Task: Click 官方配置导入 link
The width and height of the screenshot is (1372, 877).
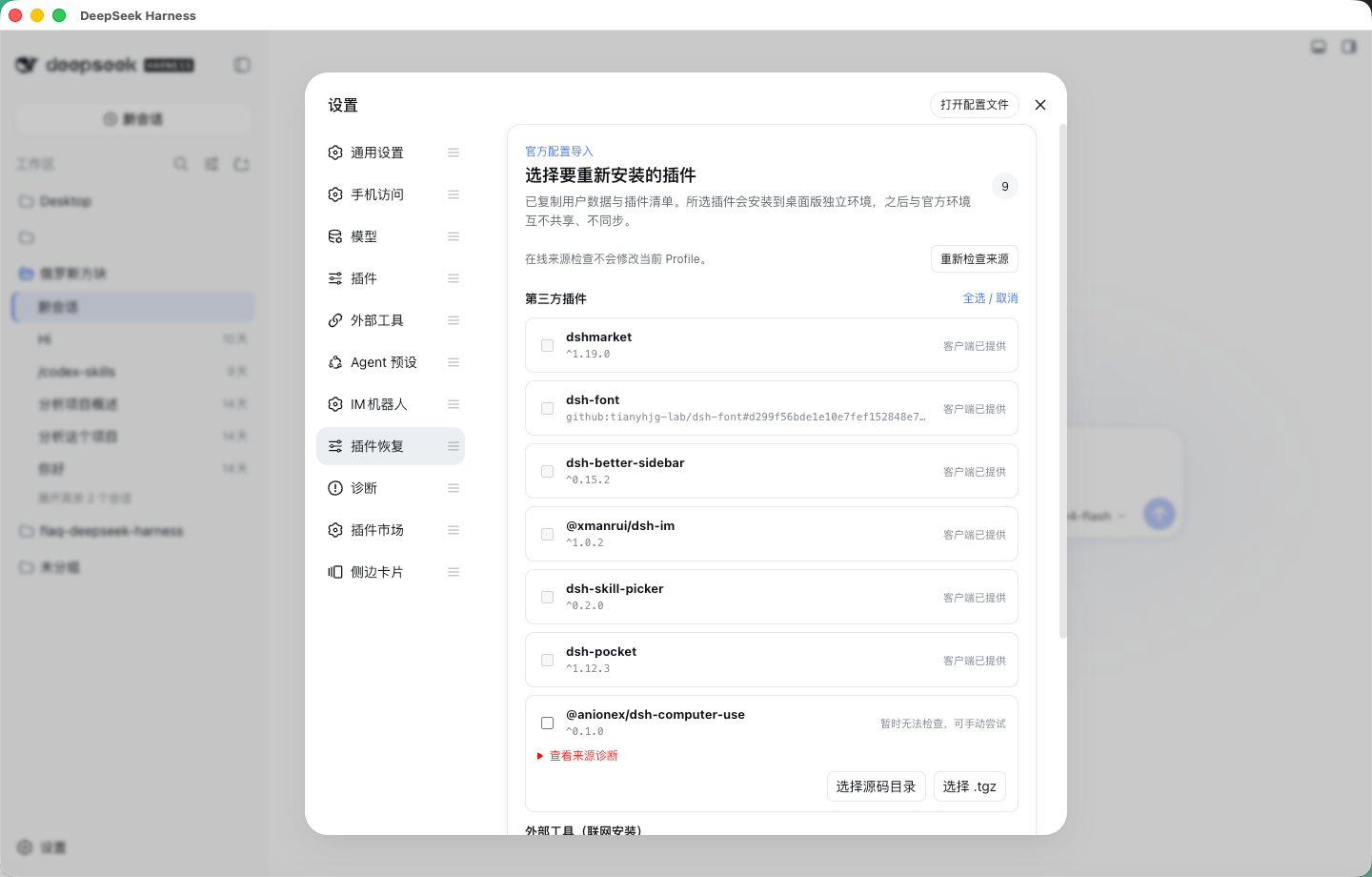Action: (x=559, y=152)
